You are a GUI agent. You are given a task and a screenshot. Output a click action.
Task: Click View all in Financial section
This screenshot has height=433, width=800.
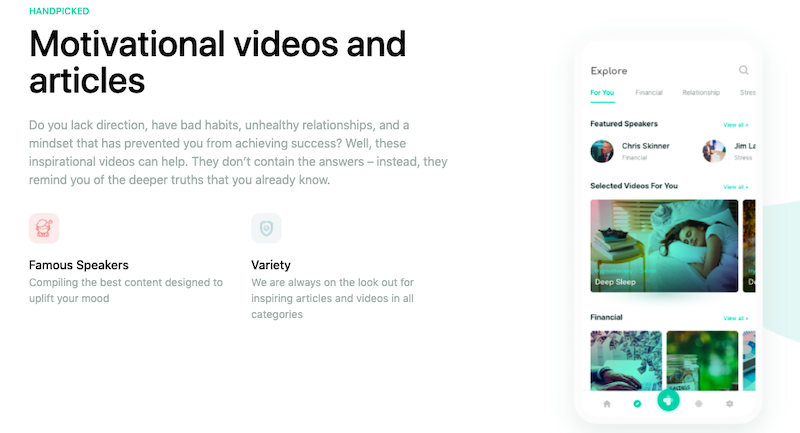(x=735, y=318)
